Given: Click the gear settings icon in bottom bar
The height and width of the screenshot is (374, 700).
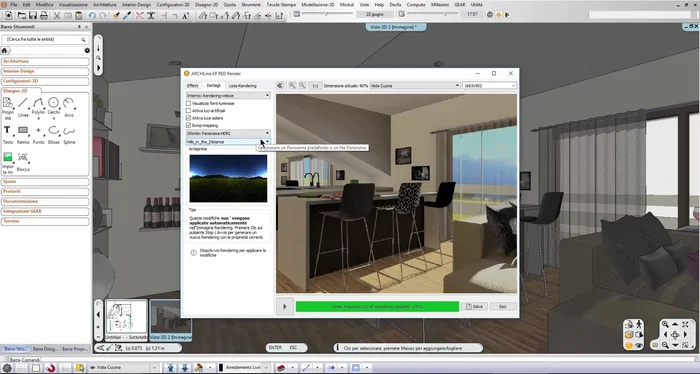Looking at the screenshot, I should pyautogui.click(x=7, y=368).
